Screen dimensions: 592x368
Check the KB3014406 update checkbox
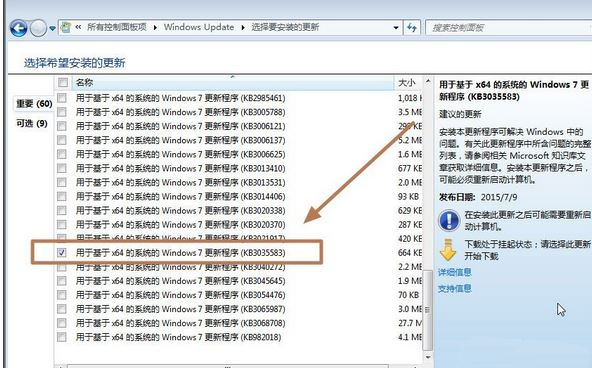tap(62, 196)
